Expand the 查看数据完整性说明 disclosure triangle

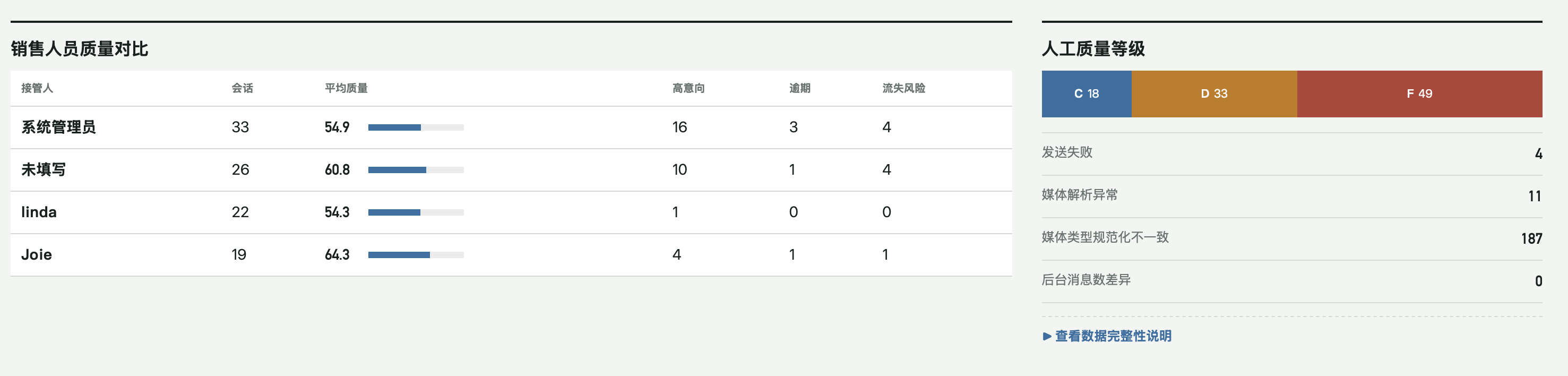point(1047,336)
